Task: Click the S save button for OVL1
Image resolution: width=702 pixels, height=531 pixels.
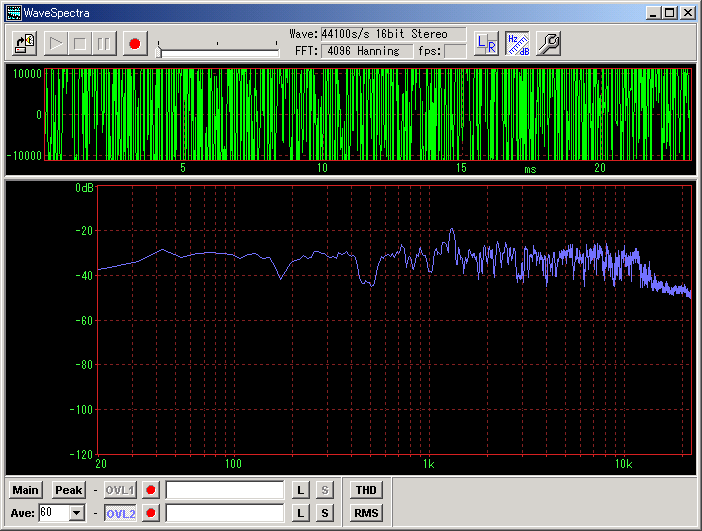Action: tap(325, 490)
